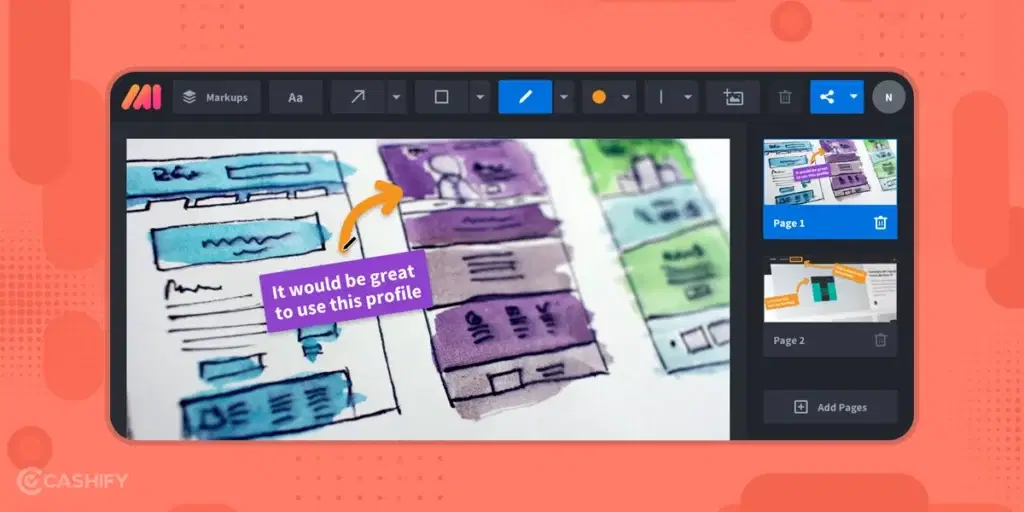Expand the arrow tool dropdown
The width and height of the screenshot is (1024, 512).
(396, 97)
